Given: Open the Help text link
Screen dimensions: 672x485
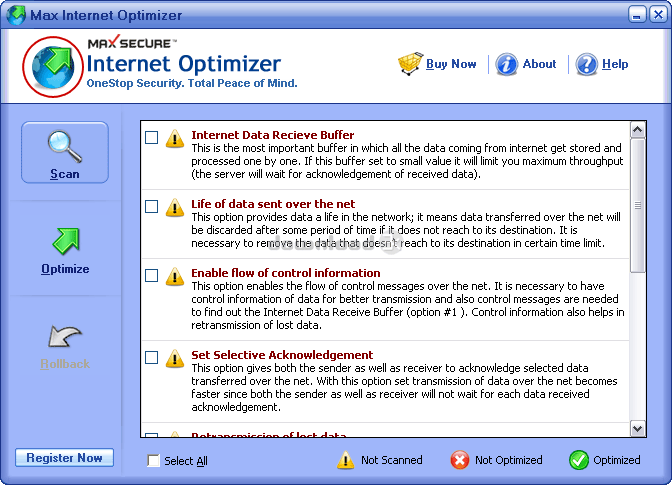Looking at the screenshot, I should click(x=615, y=64).
